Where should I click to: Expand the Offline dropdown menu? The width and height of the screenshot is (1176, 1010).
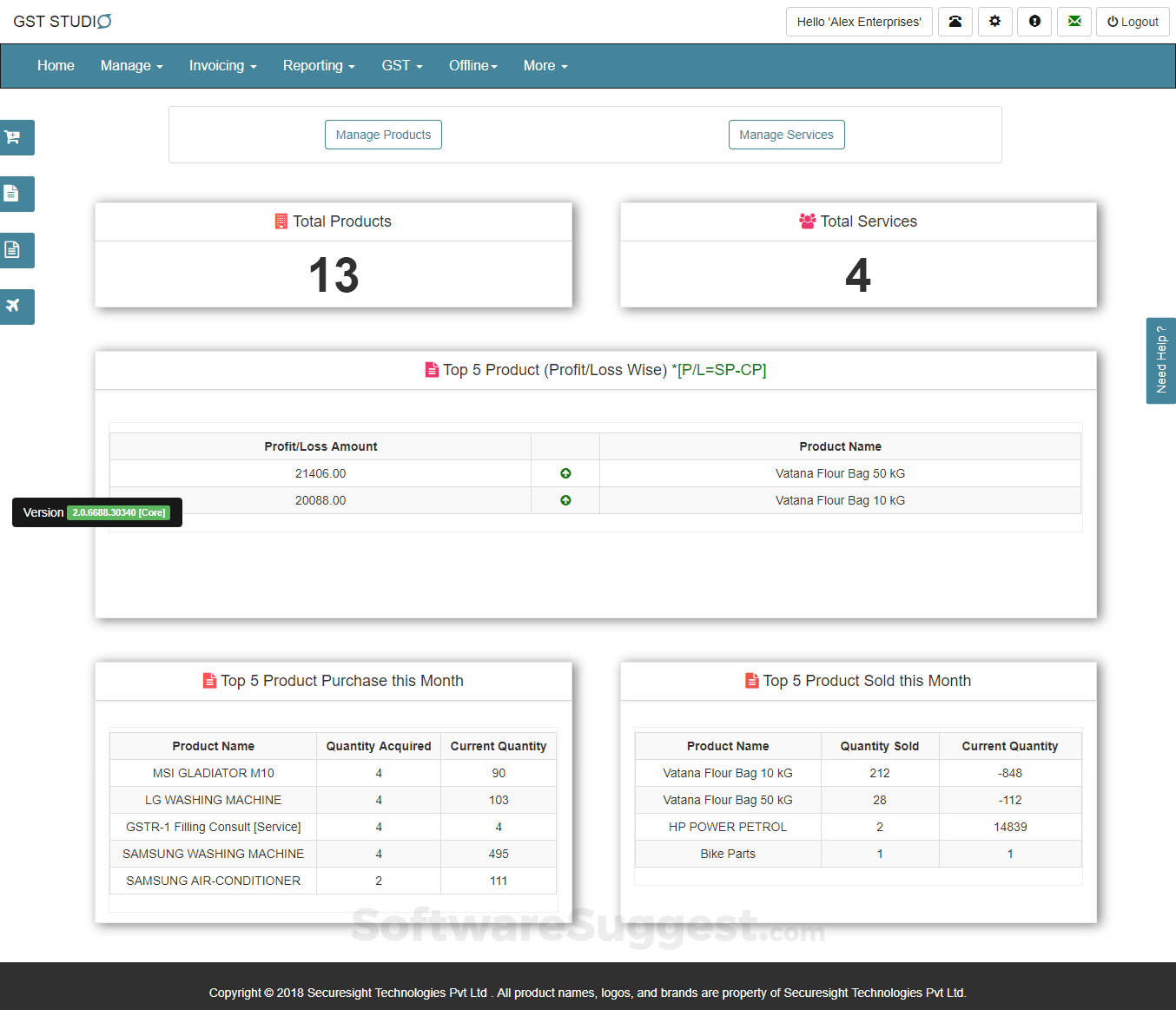click(x=472, y=66)
